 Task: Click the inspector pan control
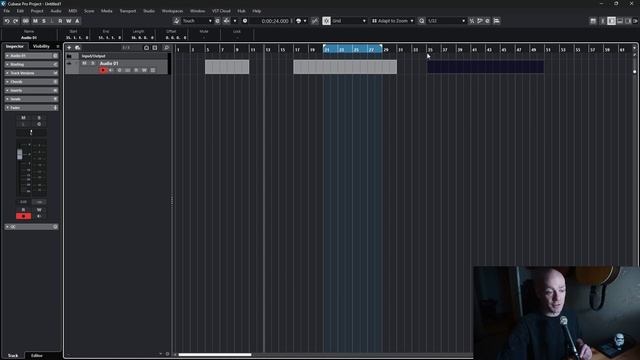click(x=31, y=133)
